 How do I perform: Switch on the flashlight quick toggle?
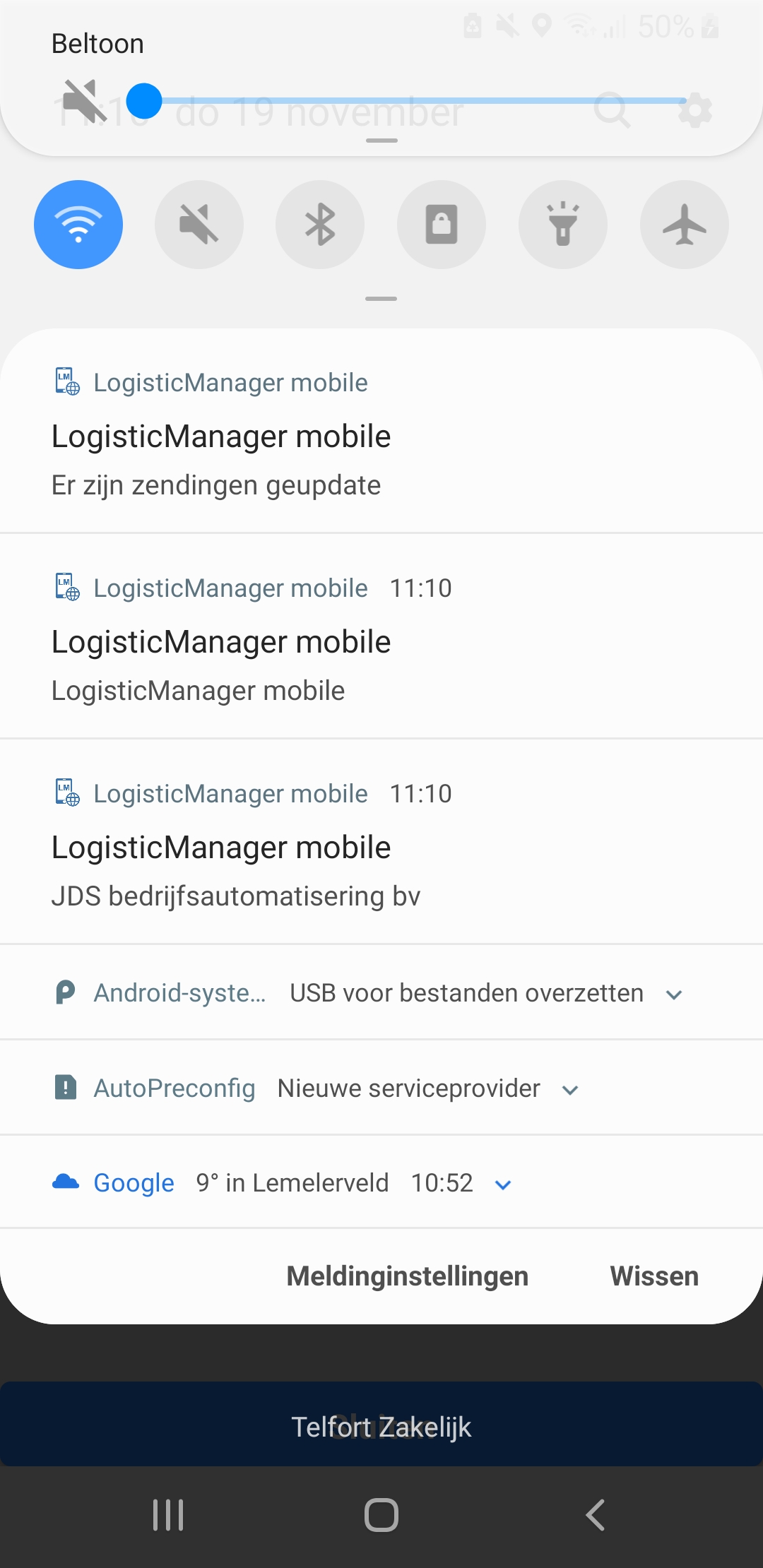pos(563,225)
